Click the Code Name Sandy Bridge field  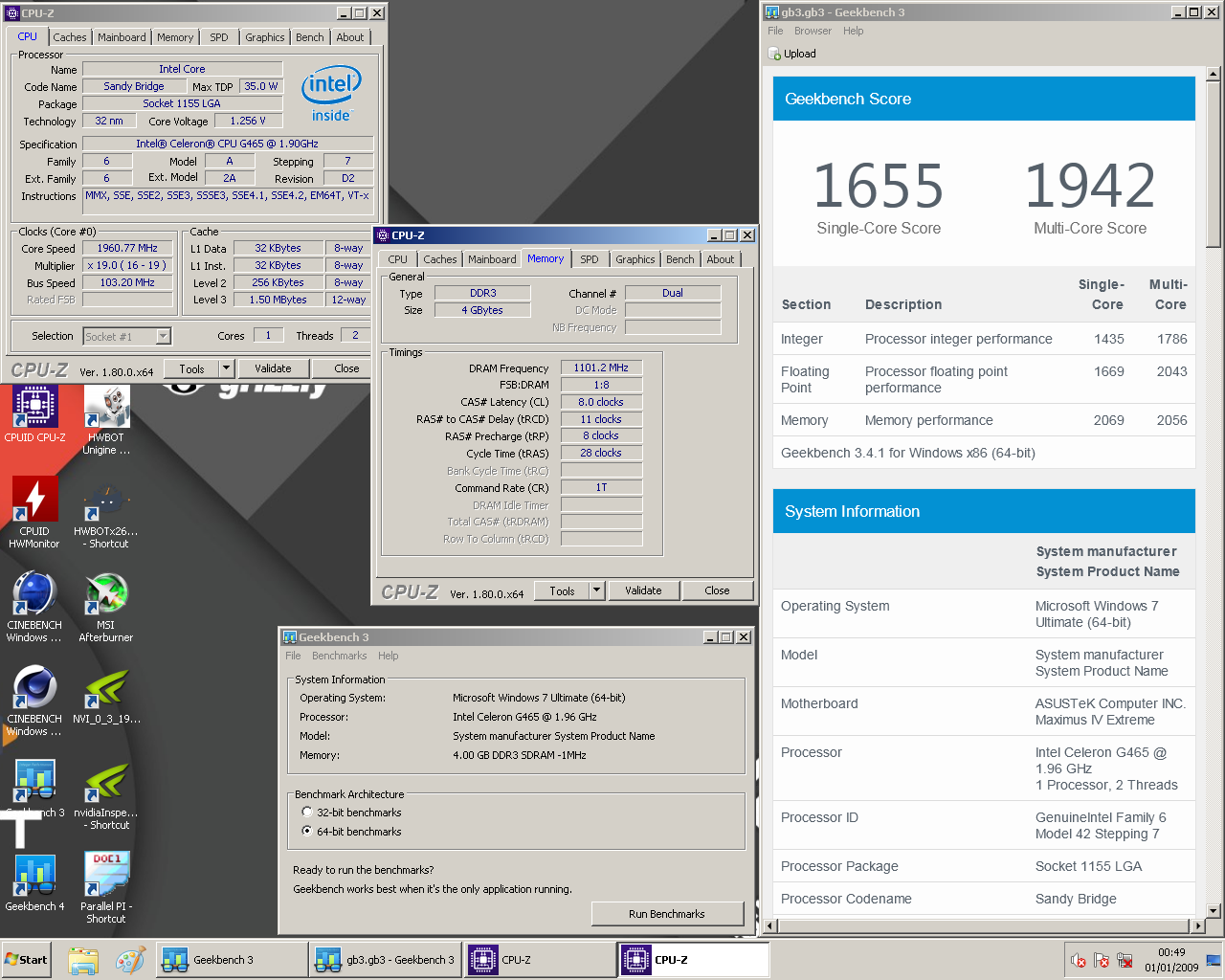pyautogui.click(x=134, y=86)
